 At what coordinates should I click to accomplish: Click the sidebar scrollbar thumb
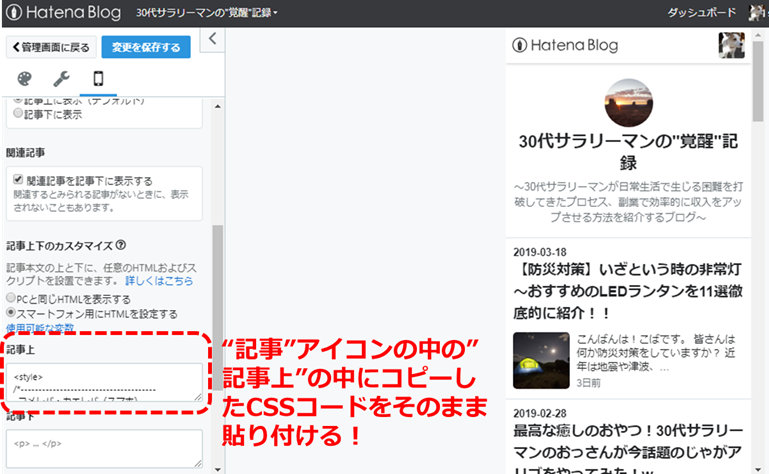tap(218, 307)
